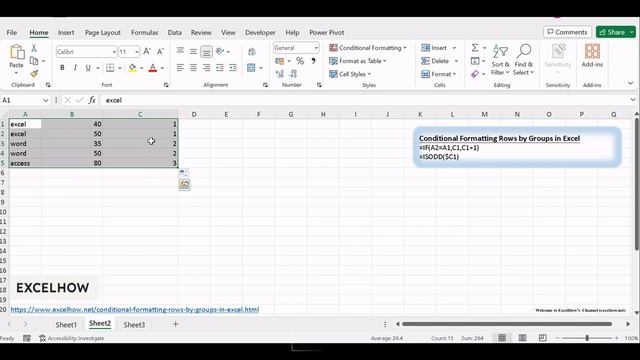Click the Copy icon
The image size is (640, 360).
(34, 61)
